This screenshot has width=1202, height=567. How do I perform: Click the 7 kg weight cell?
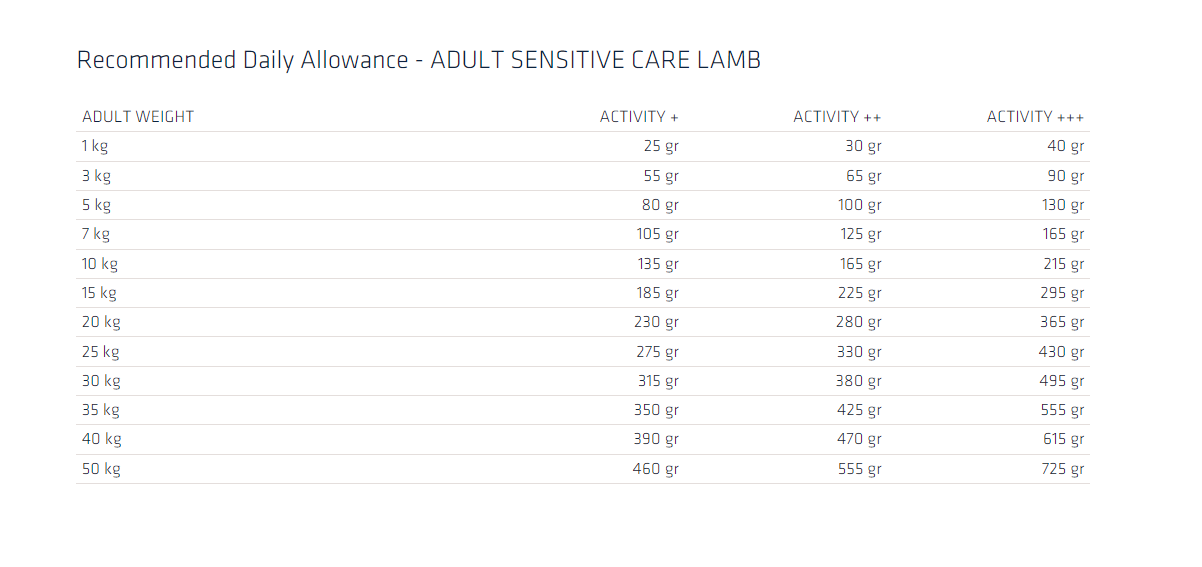click(x=96, y=234)
